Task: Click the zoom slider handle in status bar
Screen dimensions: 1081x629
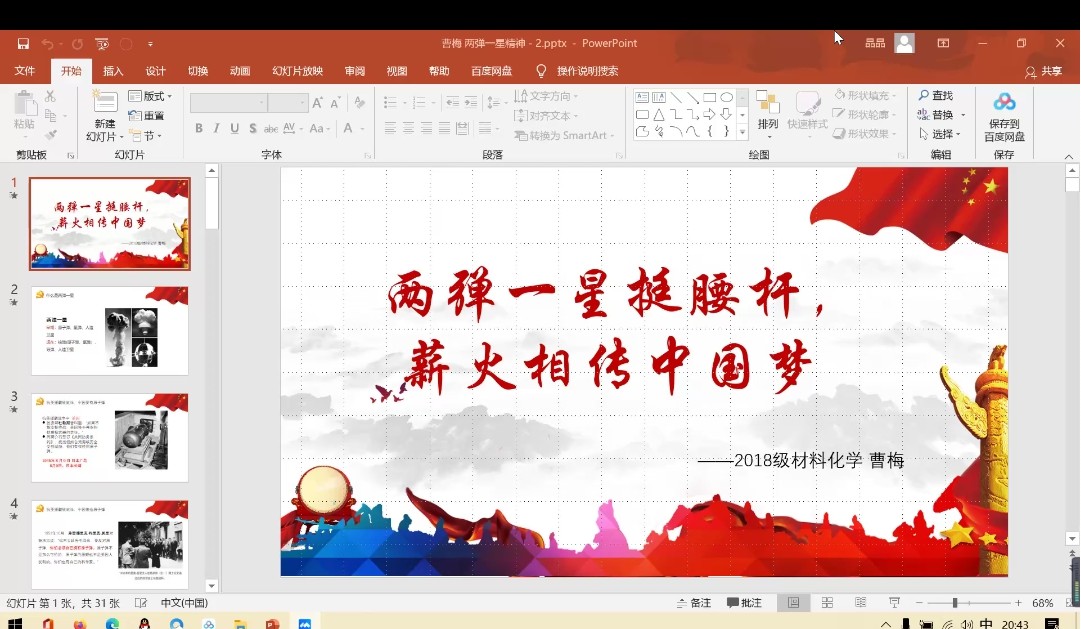Action: click(x=955, y=603)
